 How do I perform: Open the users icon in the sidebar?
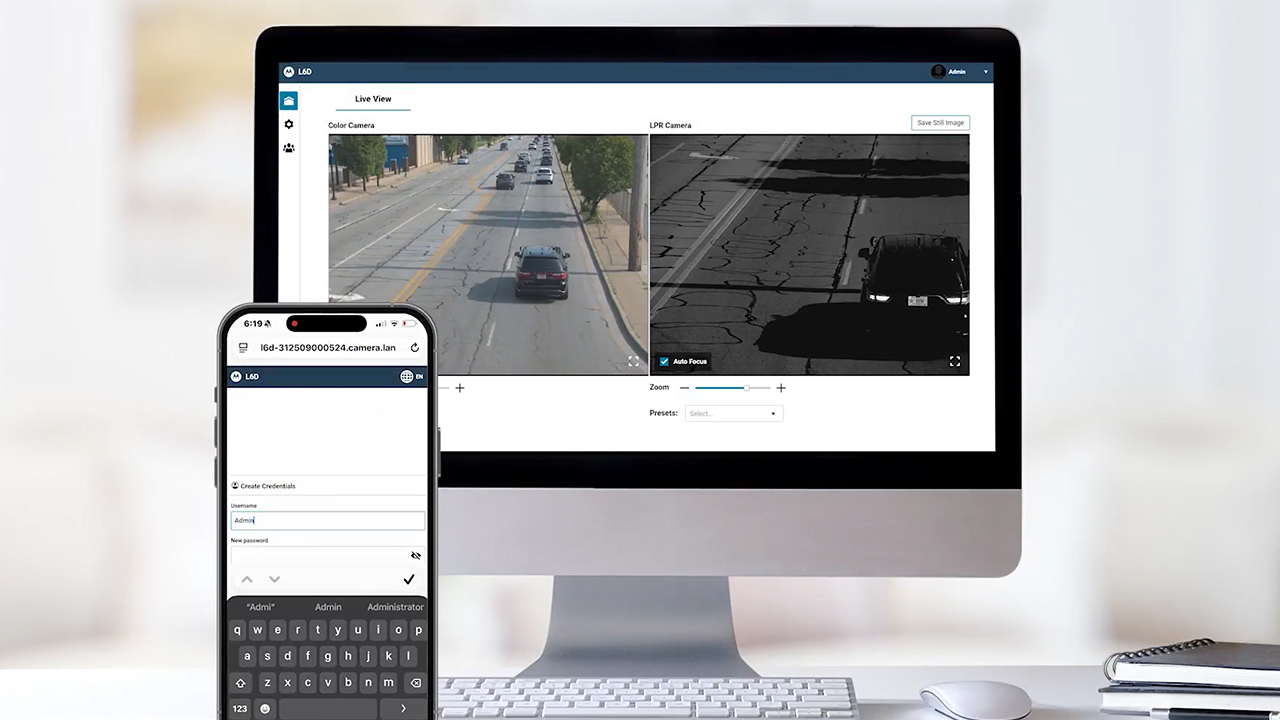[289, 148]
